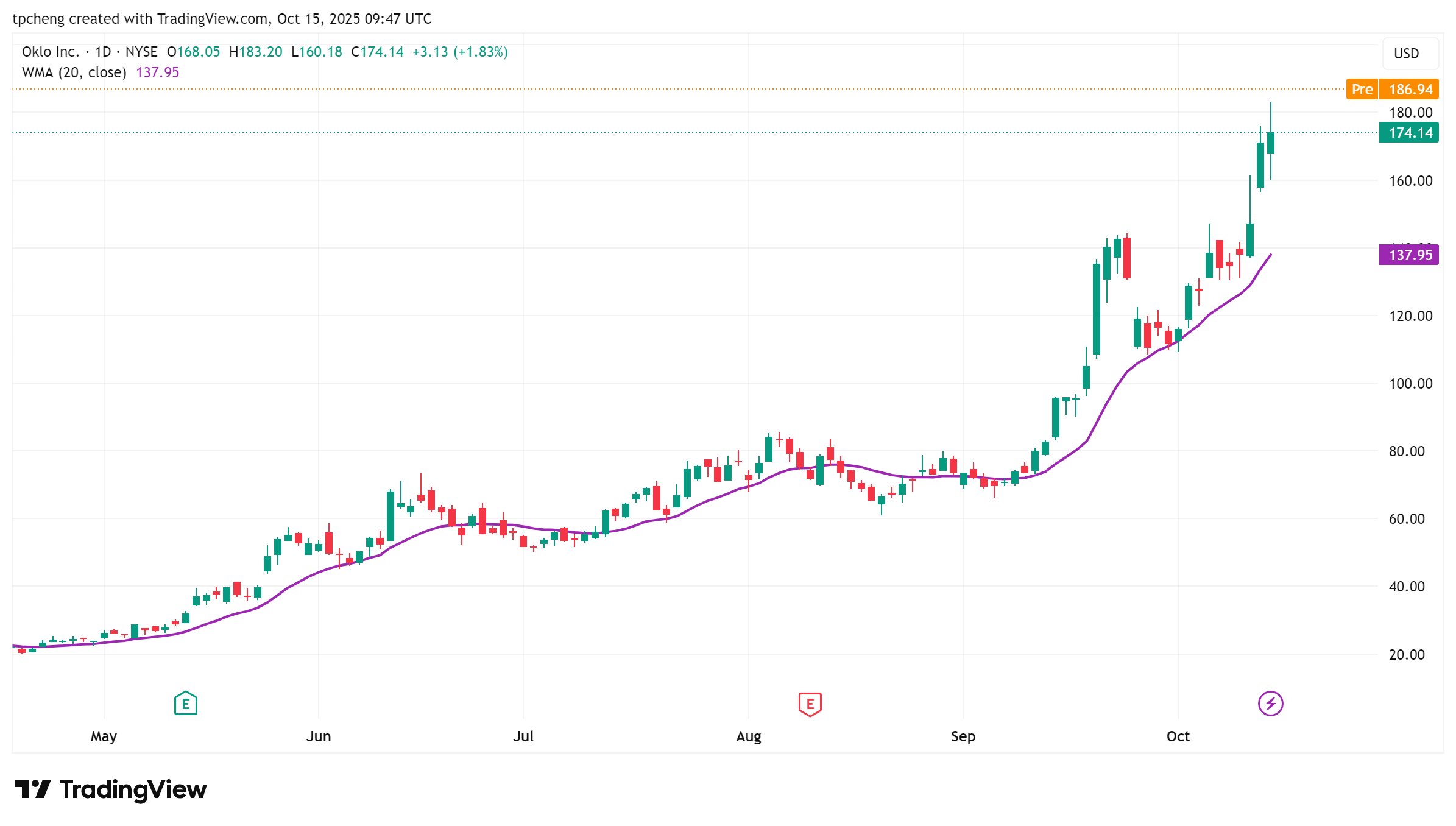This screenshot has width=1456, height=826.
Task: Click the red earnings E marker in August
Action: click(x=810, y=704)
